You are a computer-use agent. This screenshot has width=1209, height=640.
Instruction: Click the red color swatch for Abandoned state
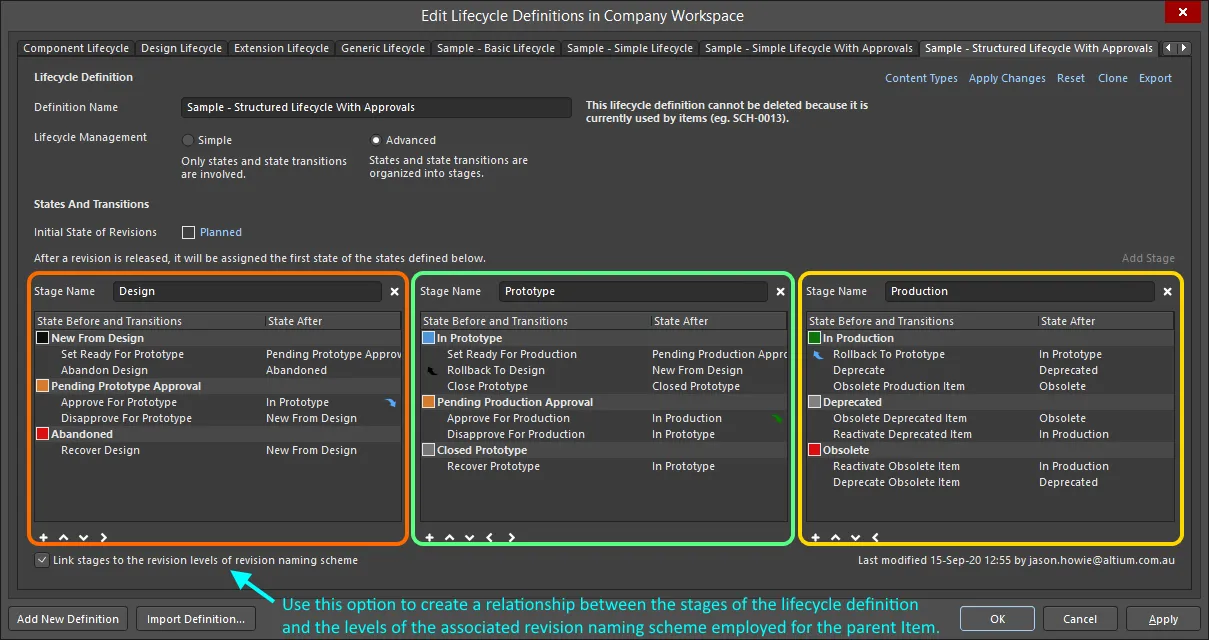42,434
